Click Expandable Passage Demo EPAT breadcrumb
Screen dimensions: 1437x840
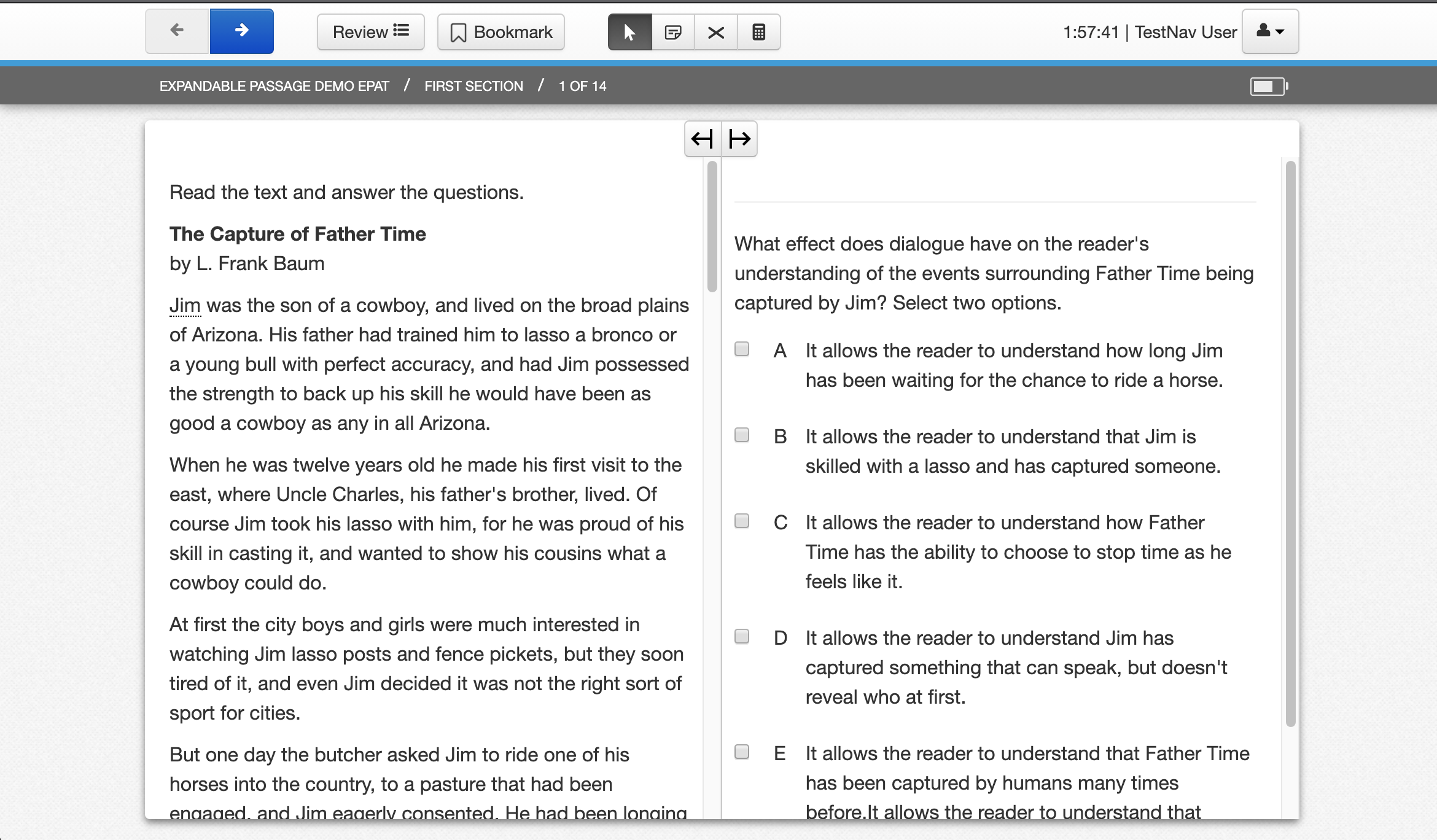[x=274, y=86]
